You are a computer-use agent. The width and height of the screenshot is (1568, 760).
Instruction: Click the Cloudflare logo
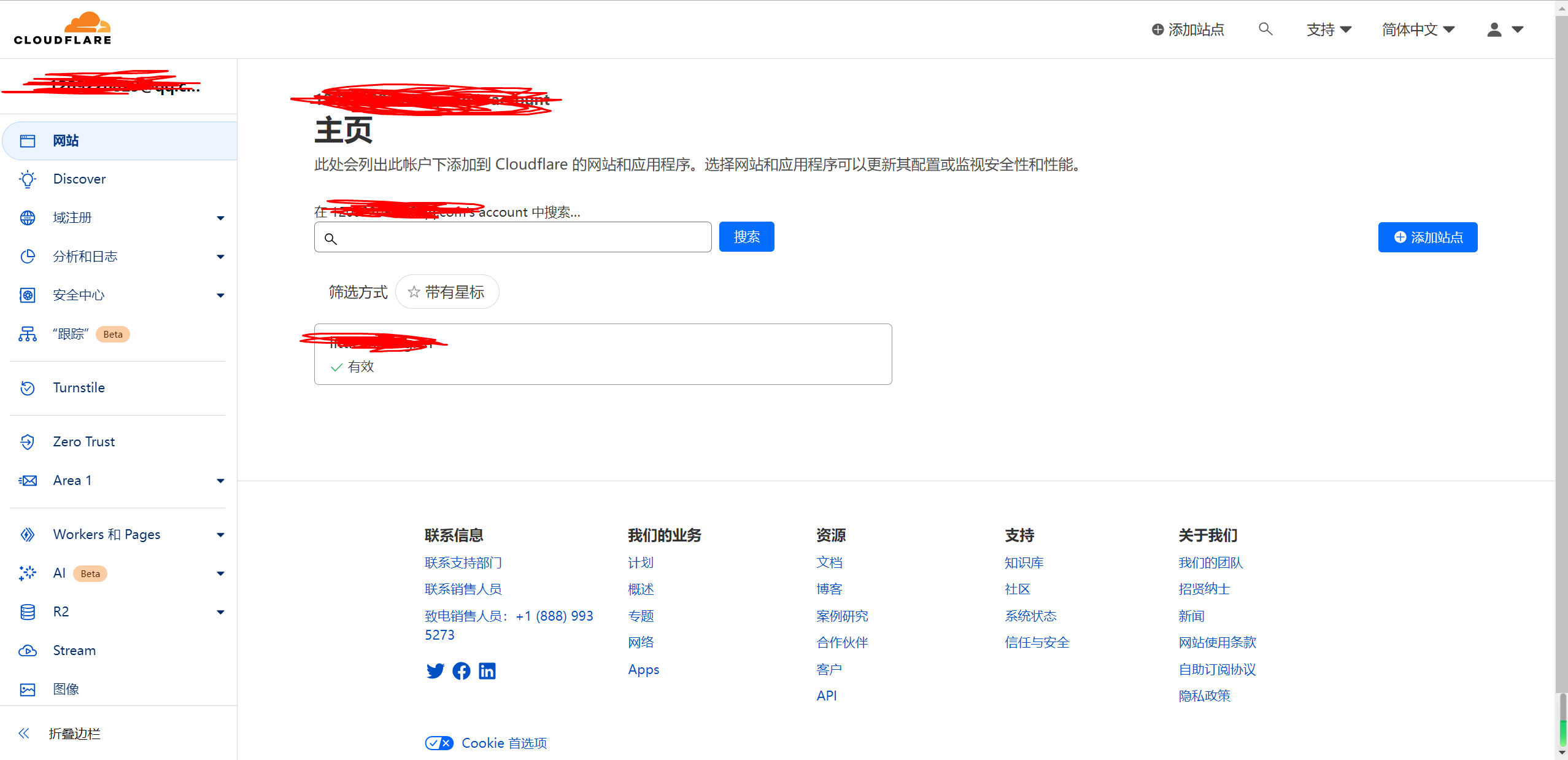62,28
